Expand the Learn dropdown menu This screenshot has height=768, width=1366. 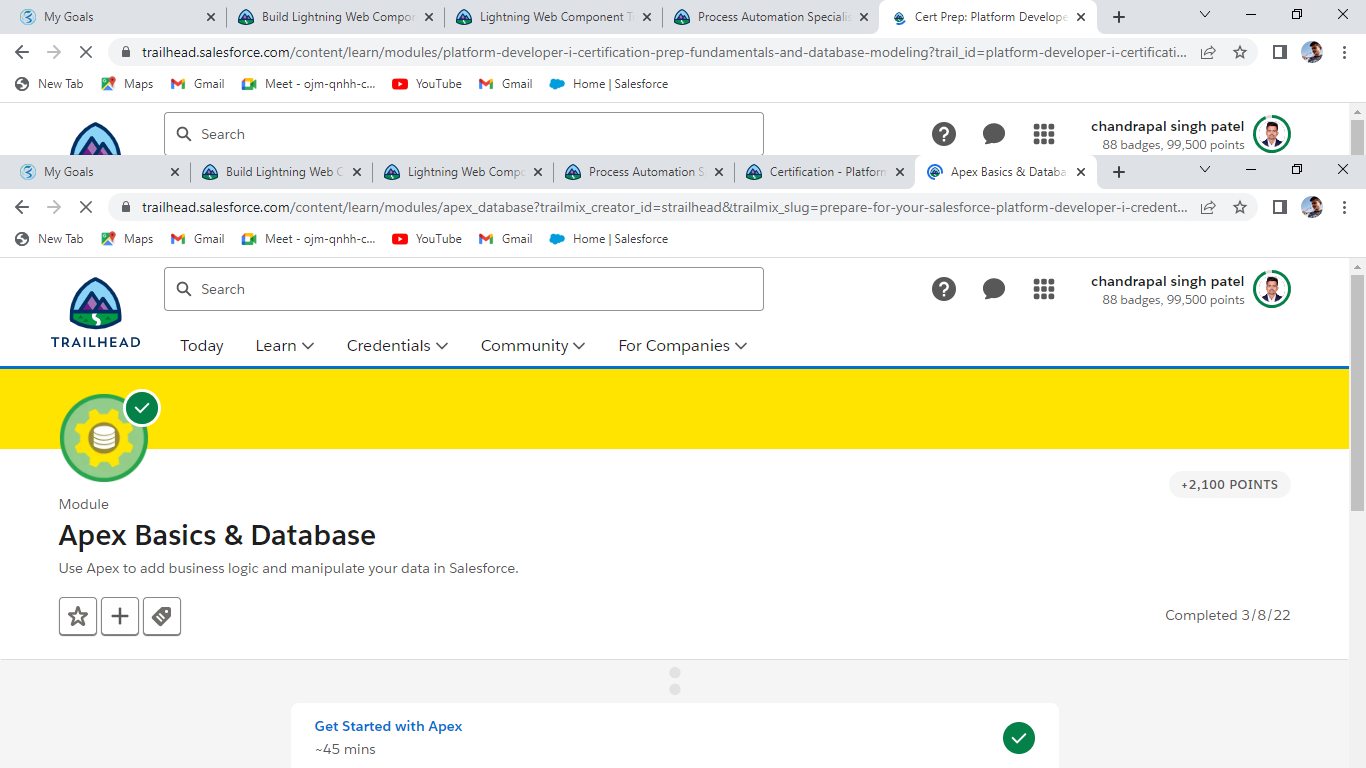pyautogui.click(x=285, y=345)
